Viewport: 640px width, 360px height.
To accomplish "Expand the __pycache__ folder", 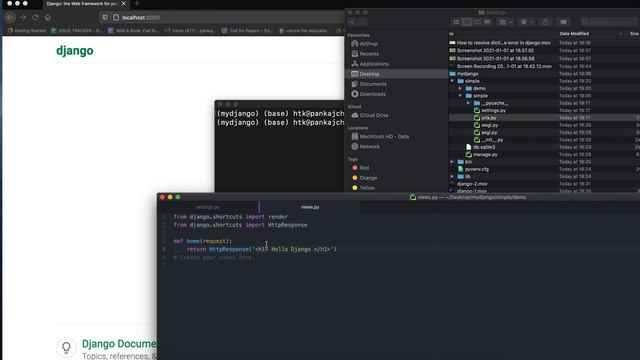I will pyautogui.click(x=468, y=103).
